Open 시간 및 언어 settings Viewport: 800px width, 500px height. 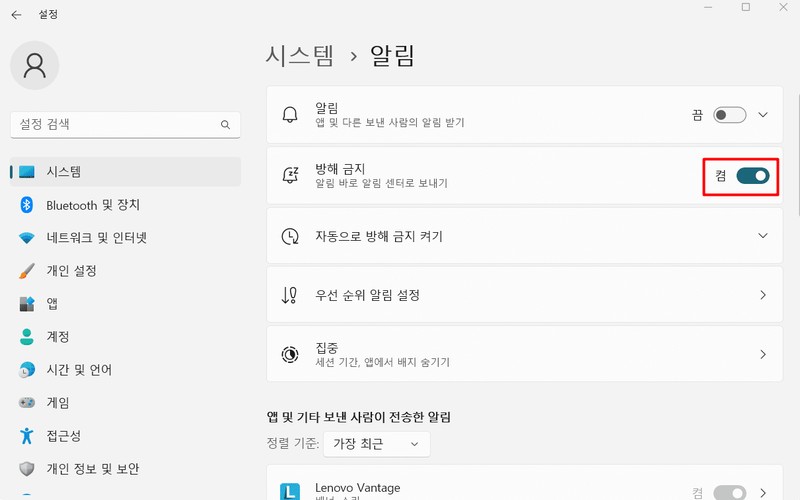(x=126, y=370)
